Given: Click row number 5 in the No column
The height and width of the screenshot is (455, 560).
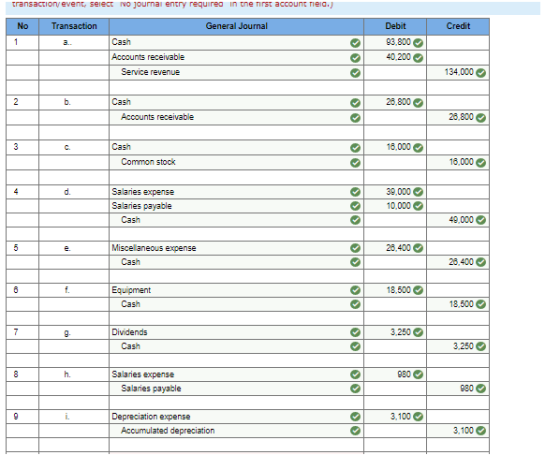Looking at the screenshot, I should tap(16, 248).
